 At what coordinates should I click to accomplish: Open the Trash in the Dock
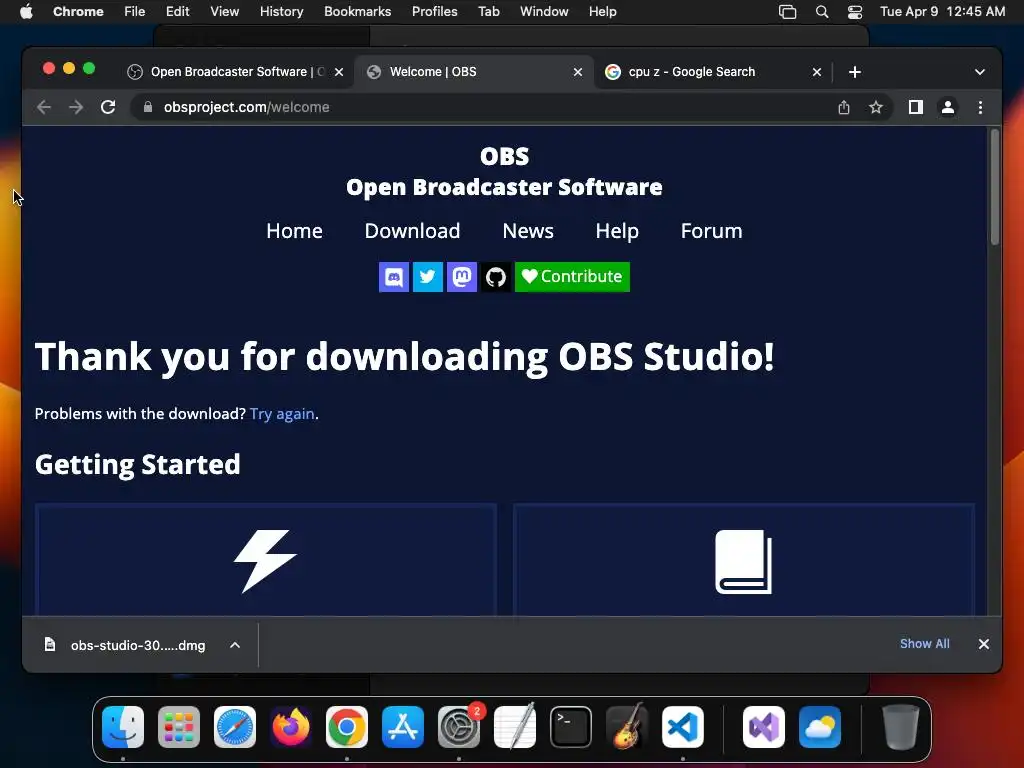point(901,727)
